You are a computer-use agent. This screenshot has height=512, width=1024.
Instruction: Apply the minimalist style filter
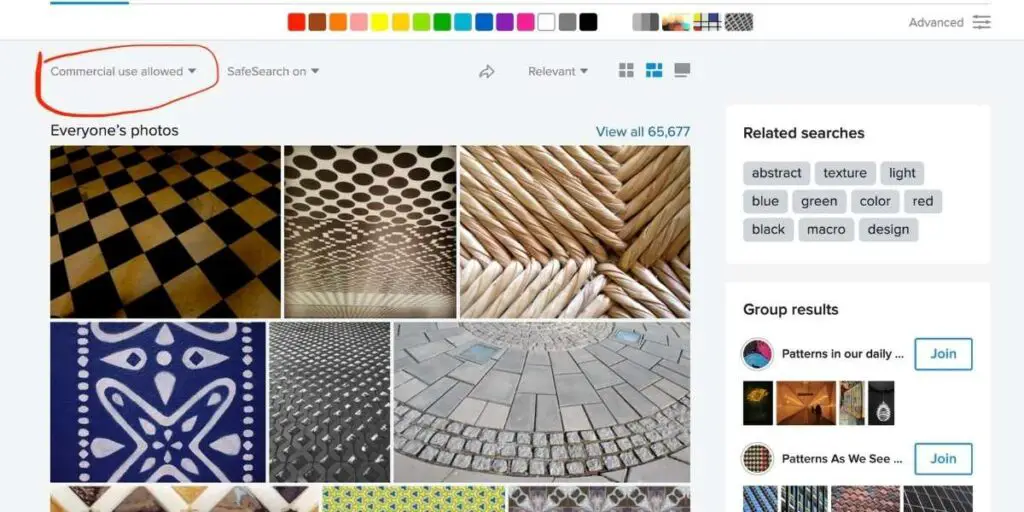point(707,22)
